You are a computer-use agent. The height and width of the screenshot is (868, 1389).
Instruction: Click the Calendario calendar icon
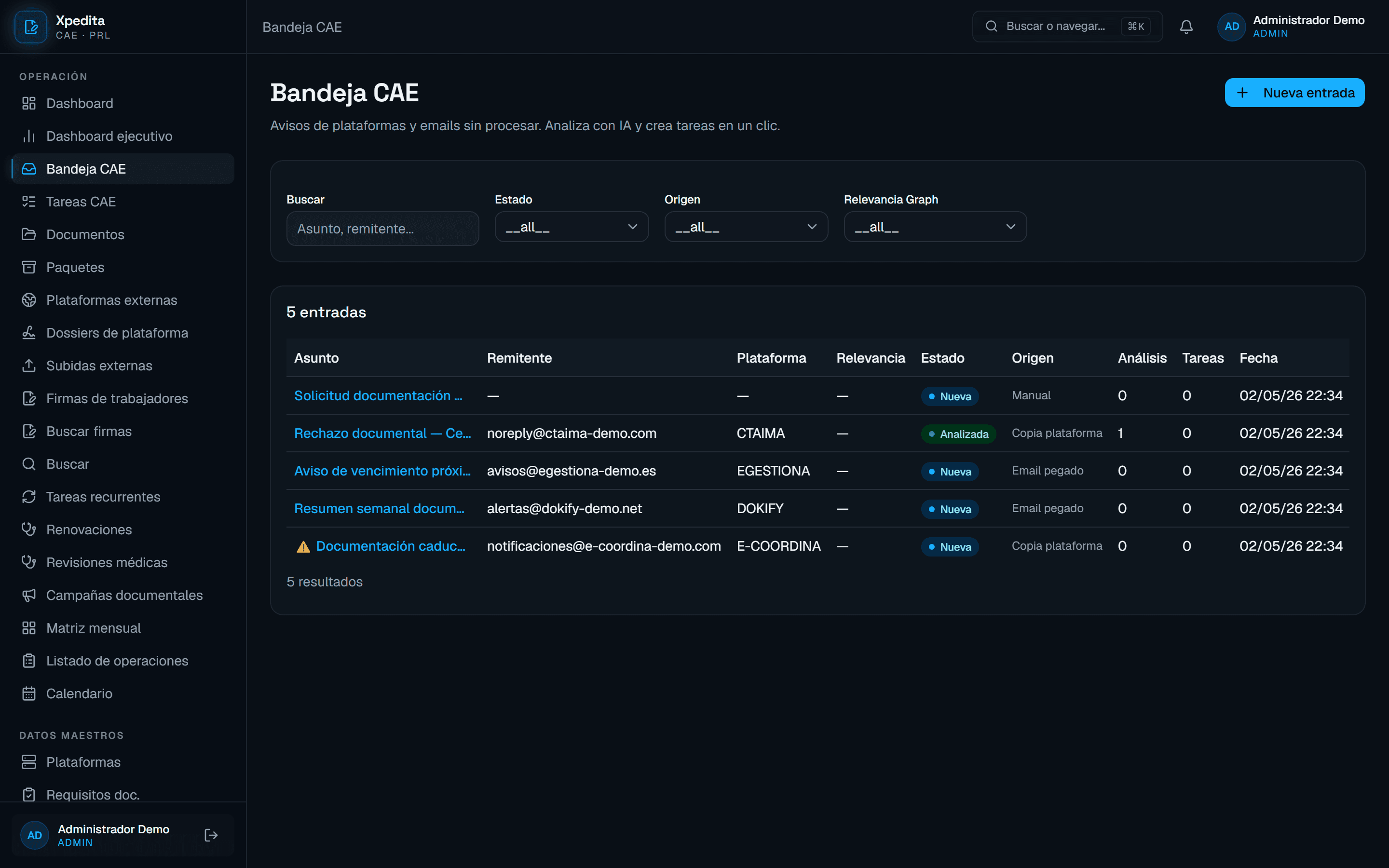pyautogui.click(x=29, y=693)
